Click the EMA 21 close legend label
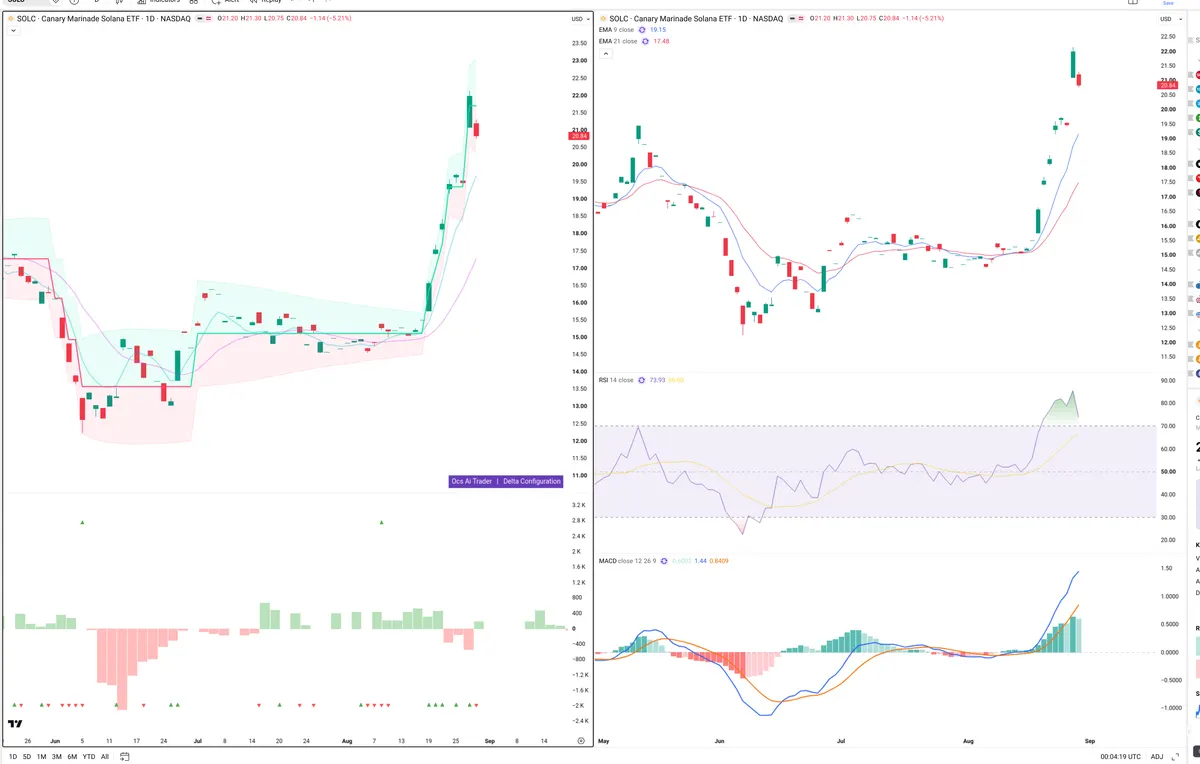Screen dimensions: 1200x764 tap(618, 41)
